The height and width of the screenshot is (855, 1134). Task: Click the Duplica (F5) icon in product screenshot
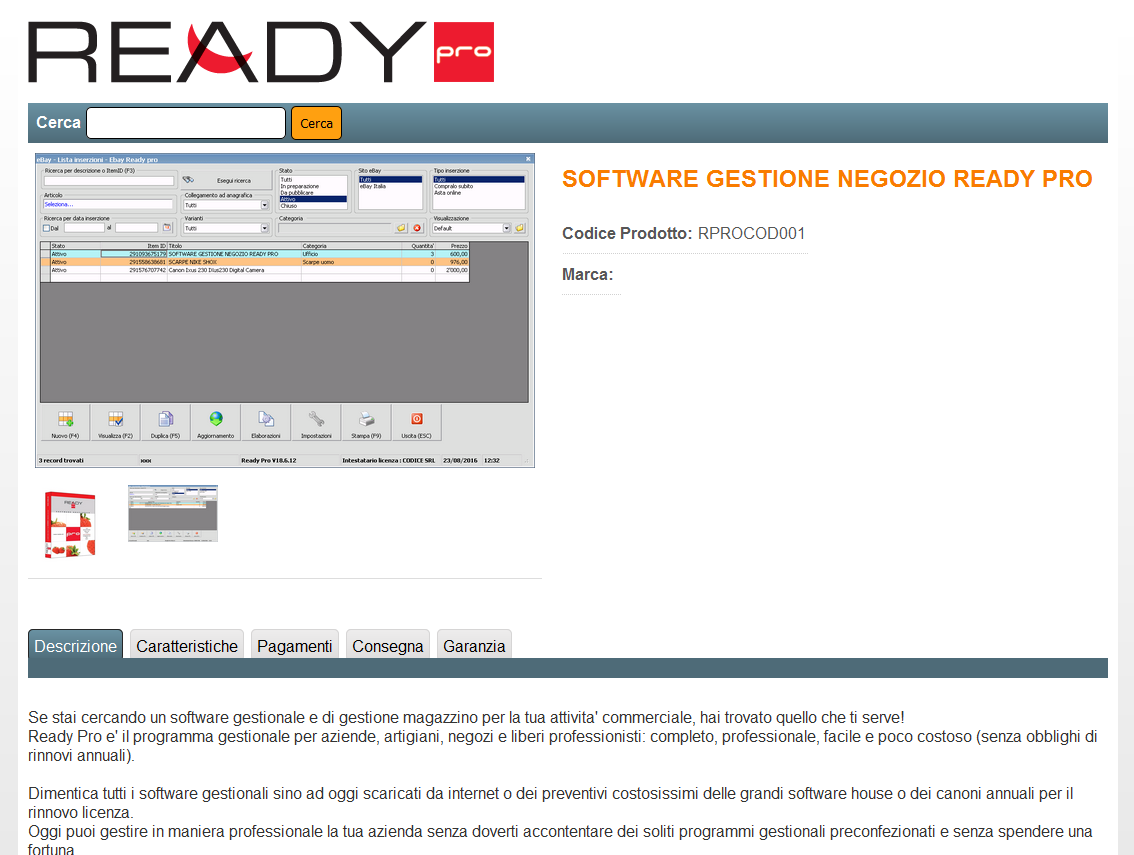coord(166,419)
